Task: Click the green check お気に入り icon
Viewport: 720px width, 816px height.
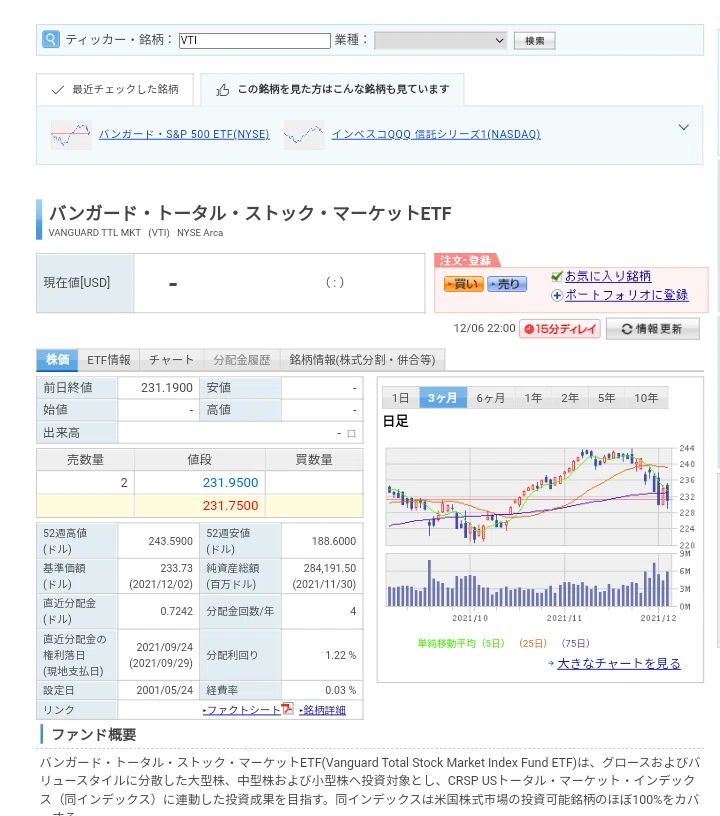Action: (x=557, y=276)
